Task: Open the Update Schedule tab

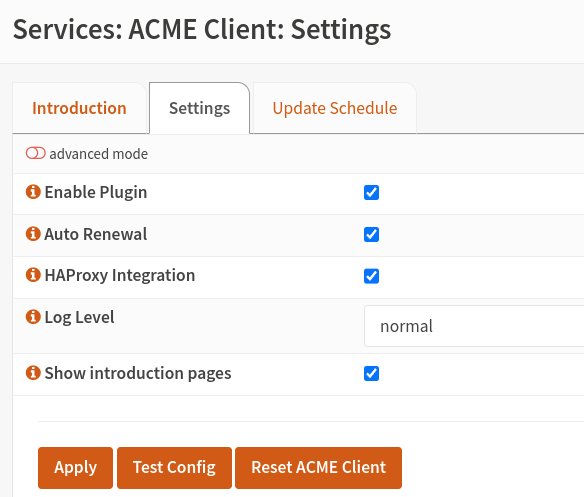Action: [x=335, y=108]
